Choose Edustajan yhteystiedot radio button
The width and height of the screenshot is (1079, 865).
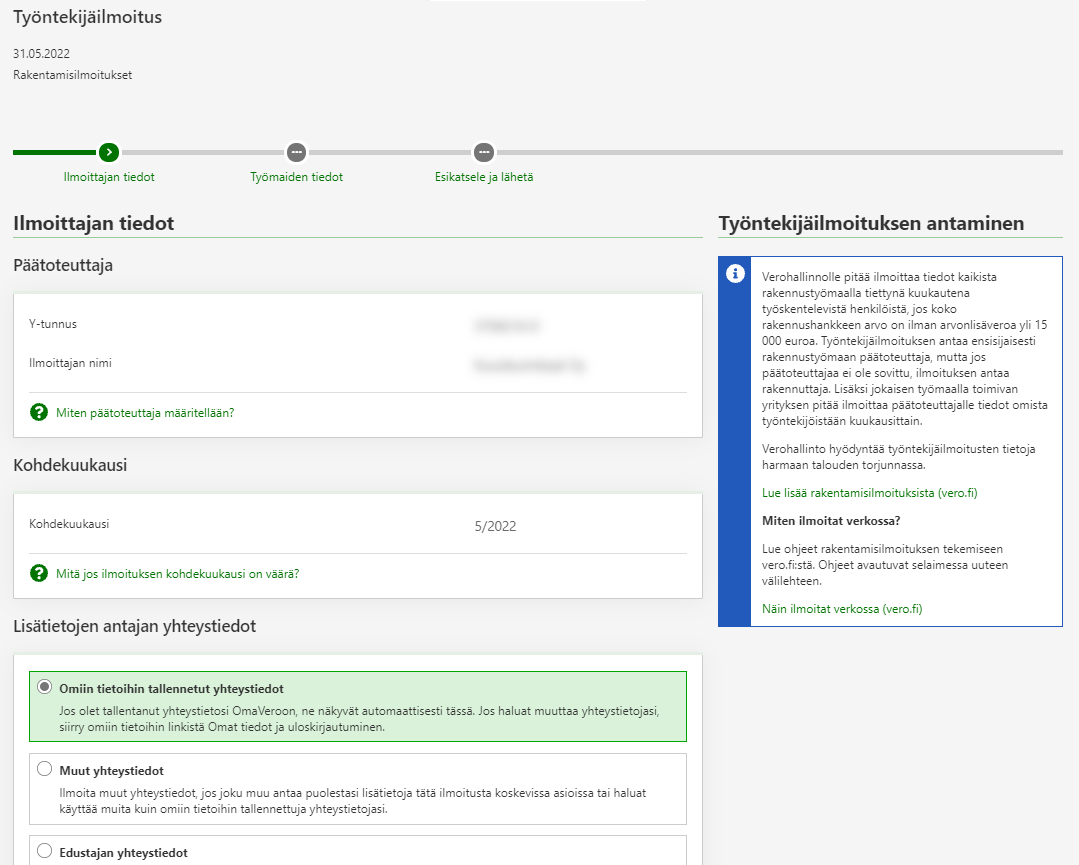point(44,852)
